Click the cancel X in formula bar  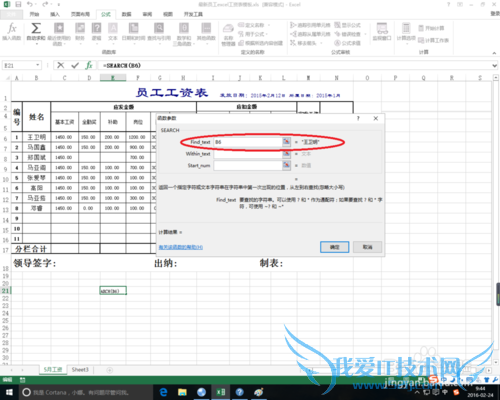pos(60,65)
